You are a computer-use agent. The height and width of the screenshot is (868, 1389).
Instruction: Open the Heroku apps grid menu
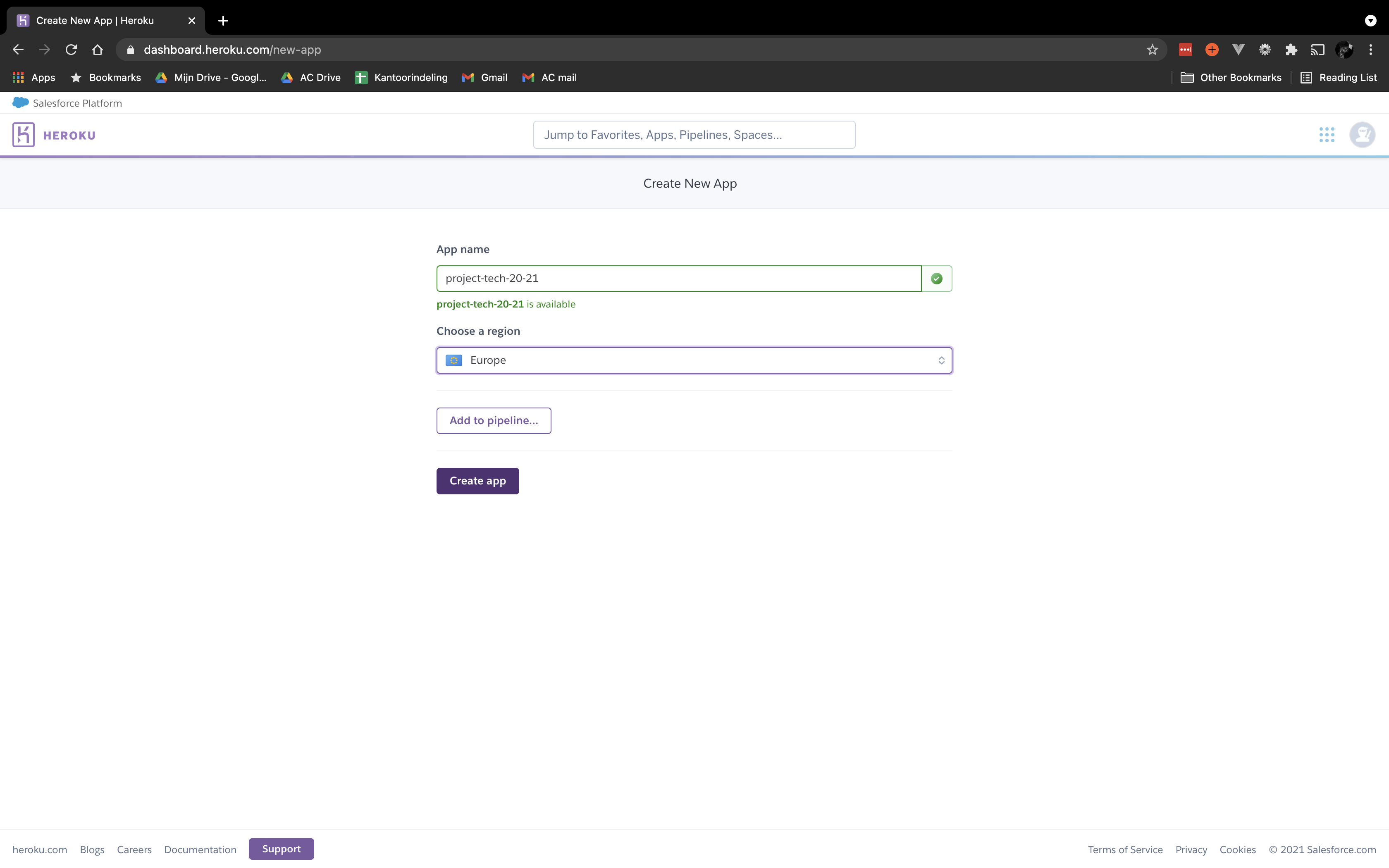(1327, 134)
